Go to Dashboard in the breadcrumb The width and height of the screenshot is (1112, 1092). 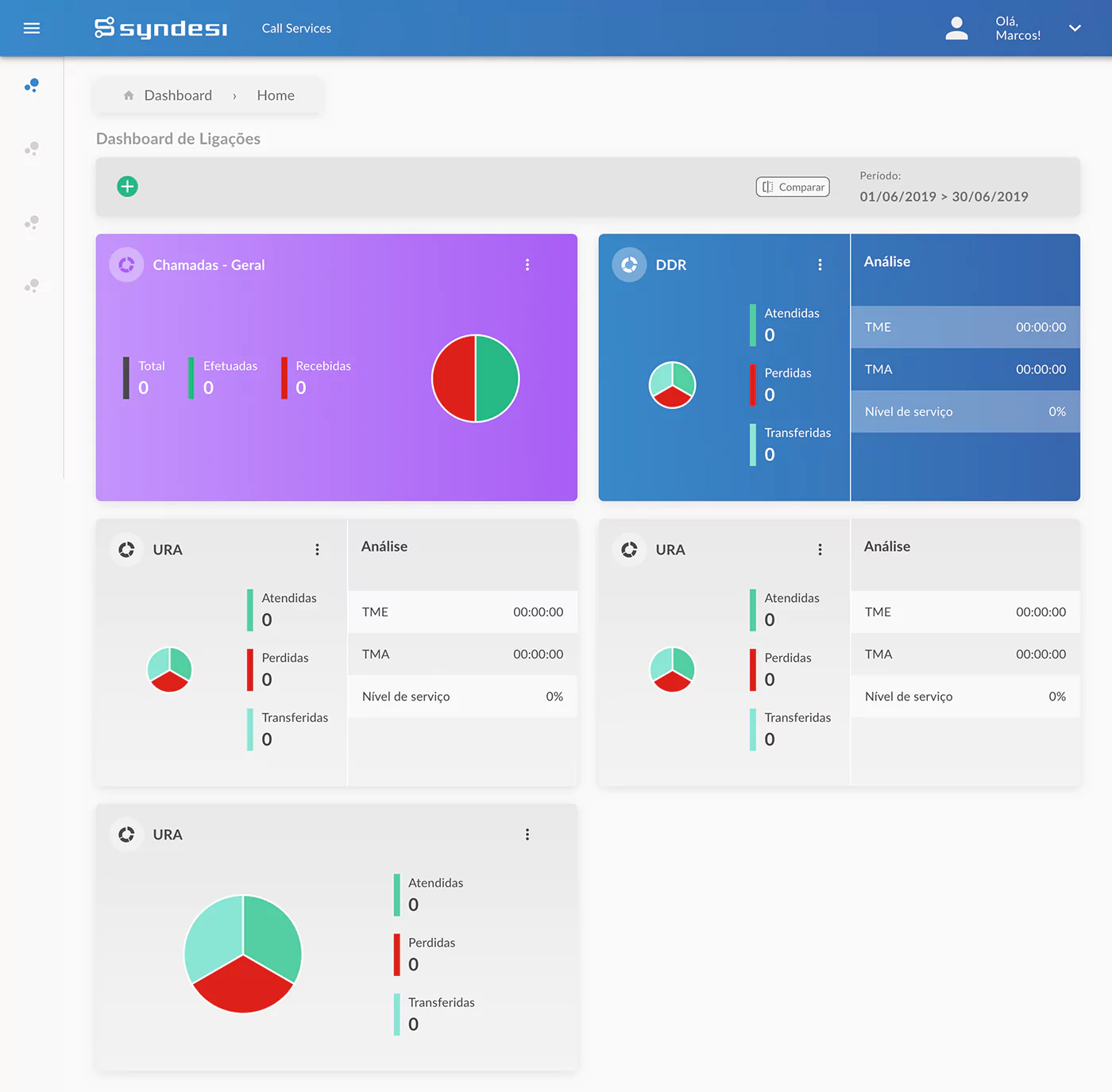coord(178,95)
